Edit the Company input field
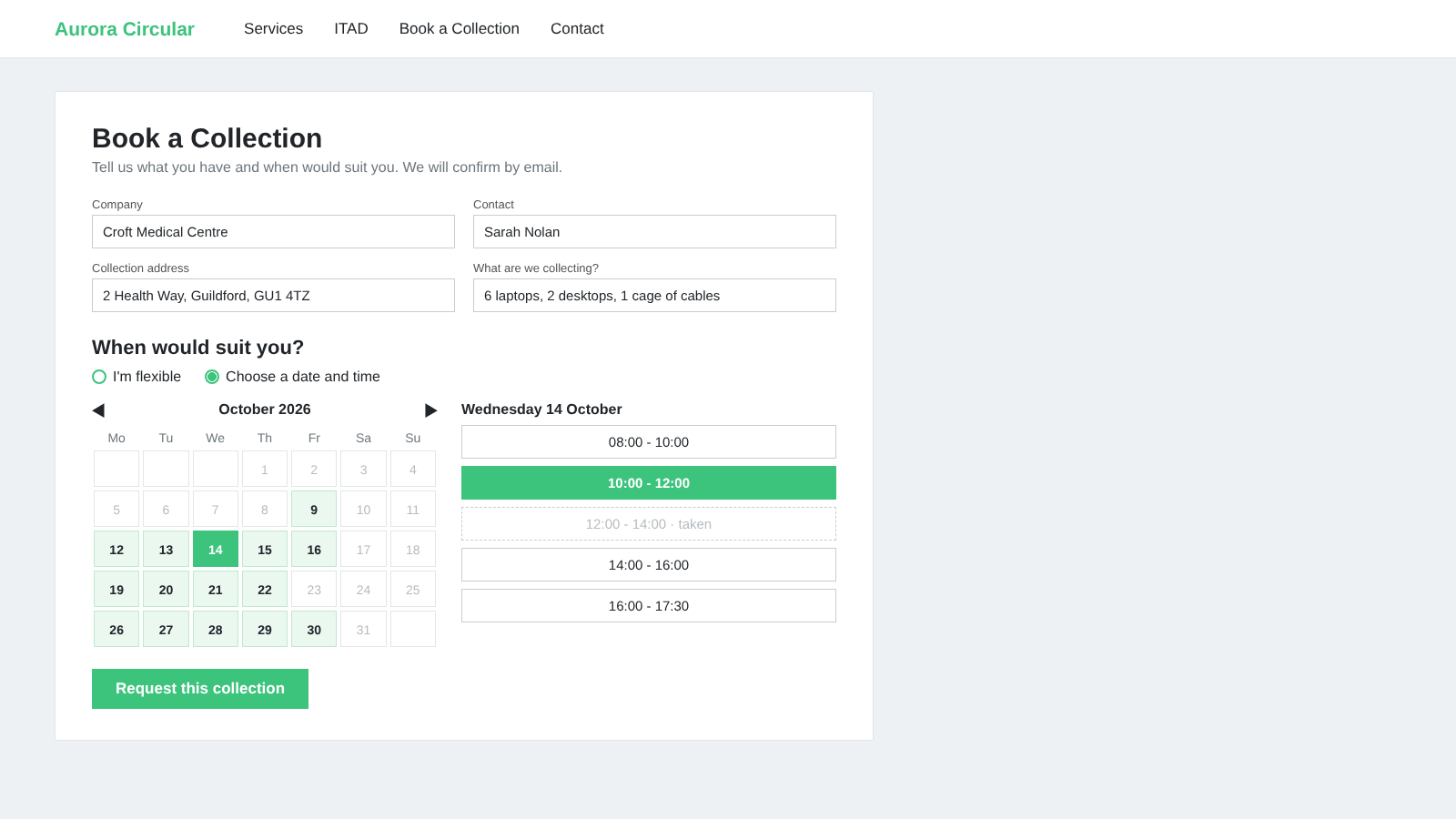The width and height of the screenshot is (1456, 819). pos(273,232)
